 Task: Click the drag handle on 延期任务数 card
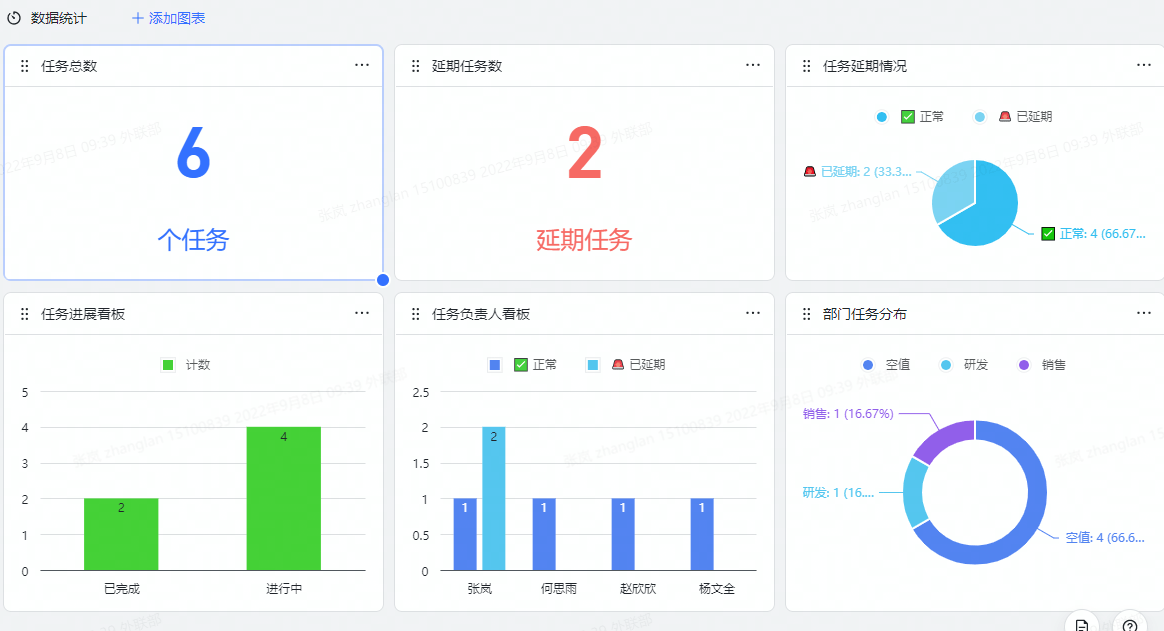(415, 66)
